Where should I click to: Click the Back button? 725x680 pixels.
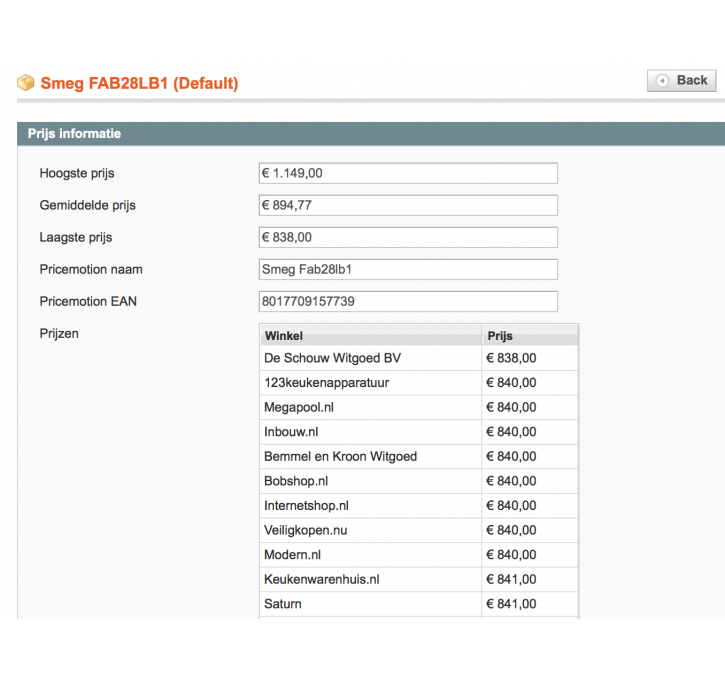tap(681, 80)
